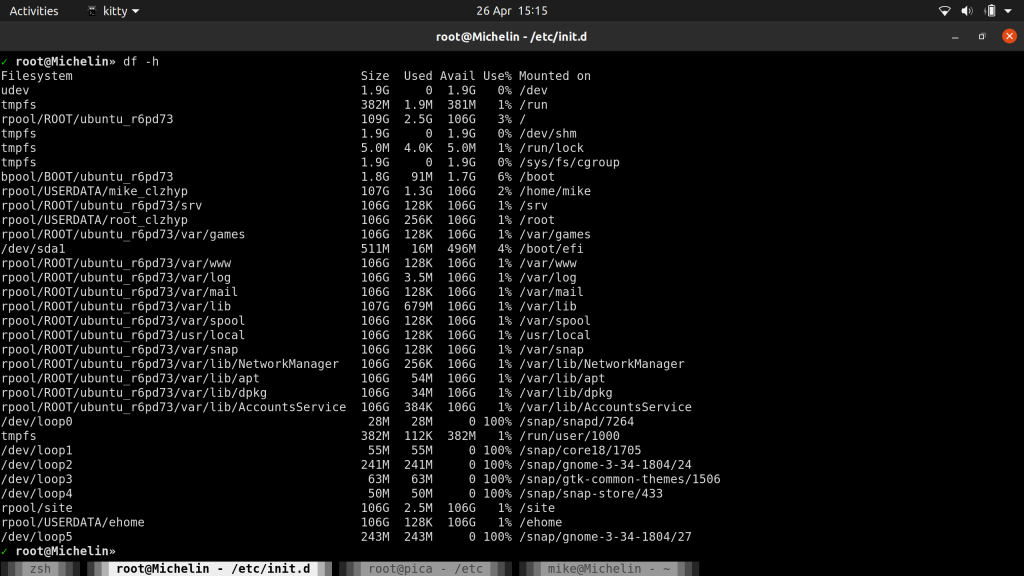Close the kitty terminal window
1024x576 pixels.
1009,37
